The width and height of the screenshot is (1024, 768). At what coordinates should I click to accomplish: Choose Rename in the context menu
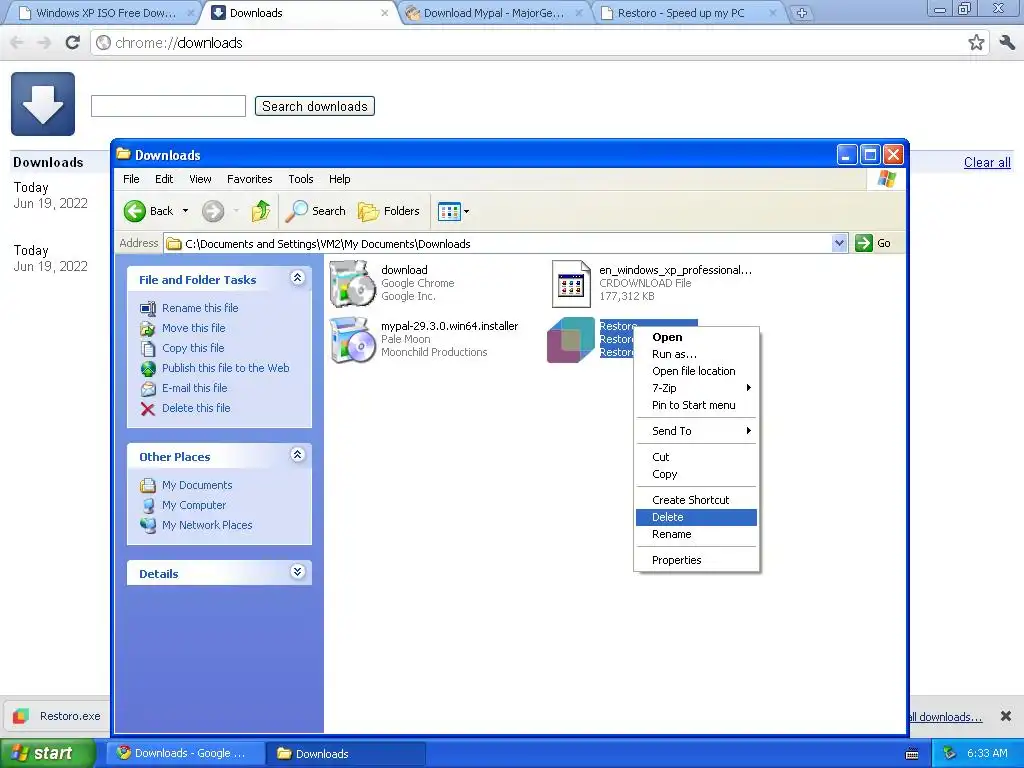click(x=696, y=534)
